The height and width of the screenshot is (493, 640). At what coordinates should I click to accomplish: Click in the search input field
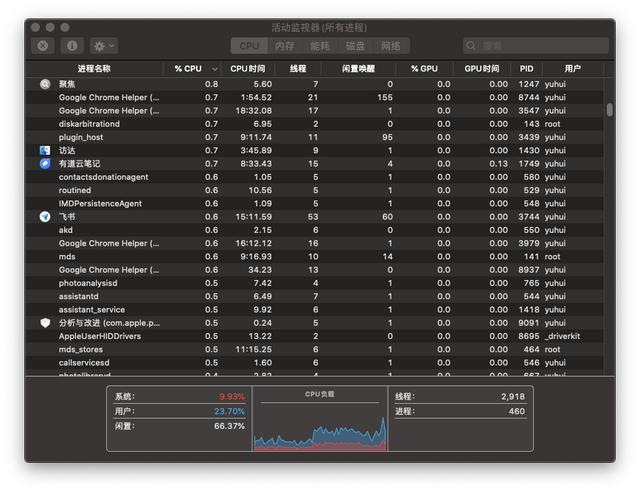[x=540, y=46]
